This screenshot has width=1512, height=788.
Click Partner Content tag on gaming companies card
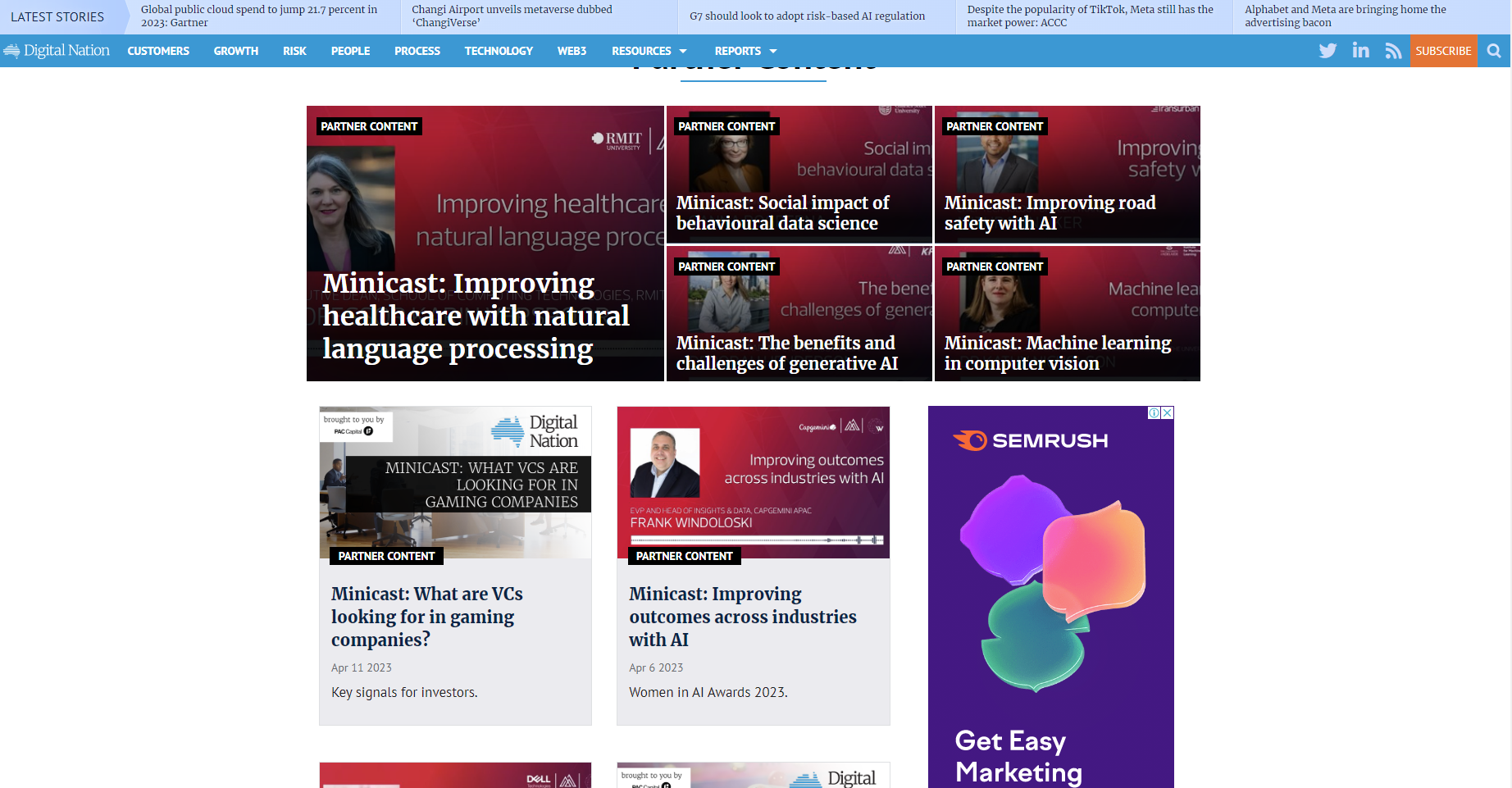tap(386, 556)
